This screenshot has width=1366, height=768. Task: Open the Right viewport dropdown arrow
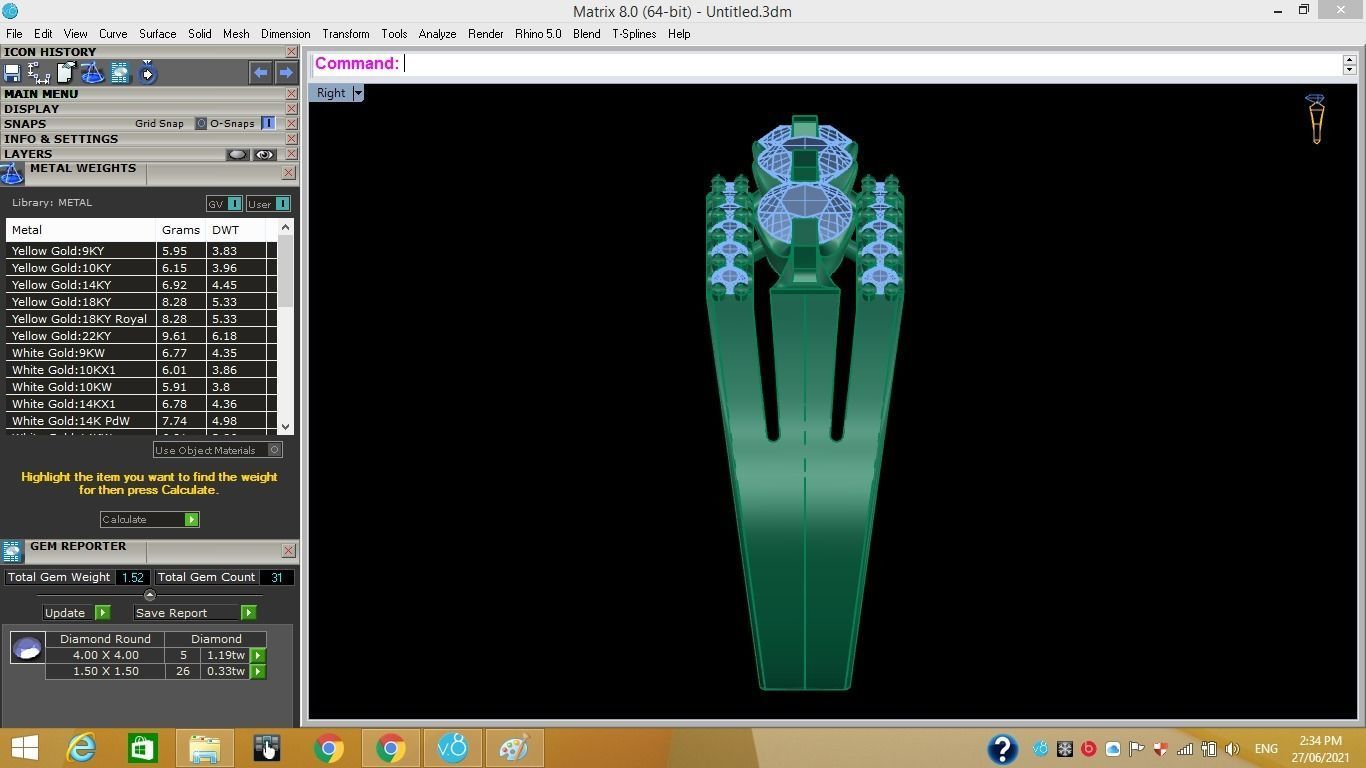358,93
